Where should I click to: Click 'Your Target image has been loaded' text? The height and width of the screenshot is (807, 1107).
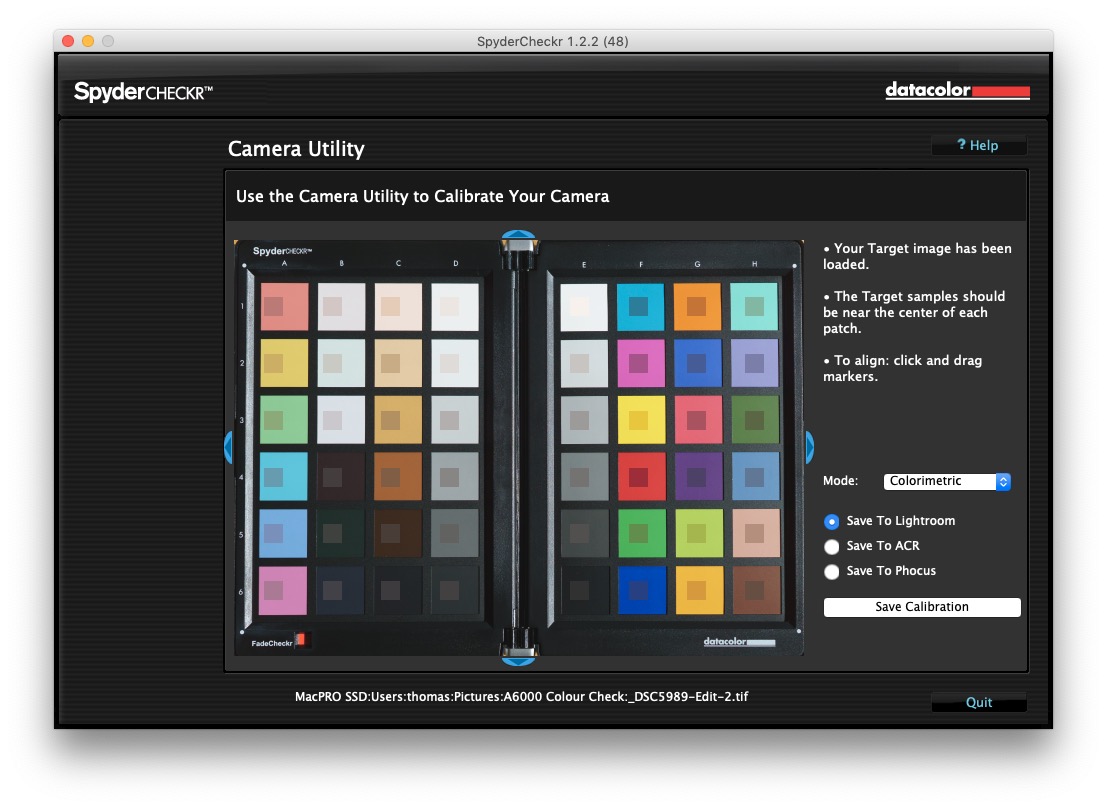tap(917, 256)
